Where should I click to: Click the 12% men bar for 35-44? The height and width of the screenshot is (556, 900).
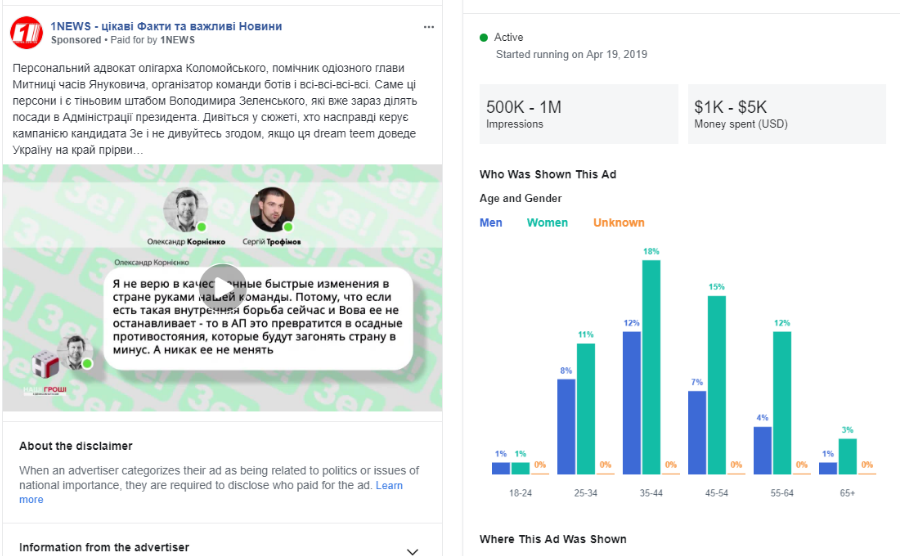pos(632,402)
